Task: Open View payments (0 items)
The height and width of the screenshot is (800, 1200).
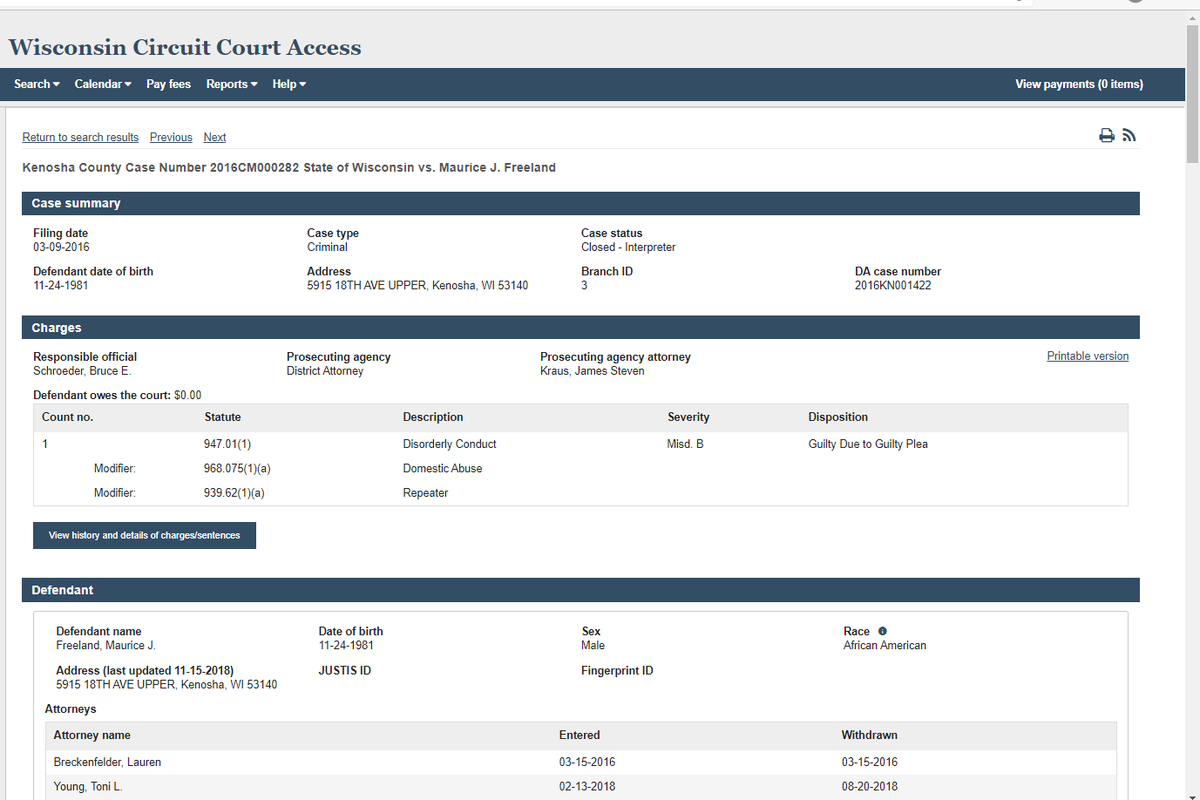Action: (x=1079, y=84)
